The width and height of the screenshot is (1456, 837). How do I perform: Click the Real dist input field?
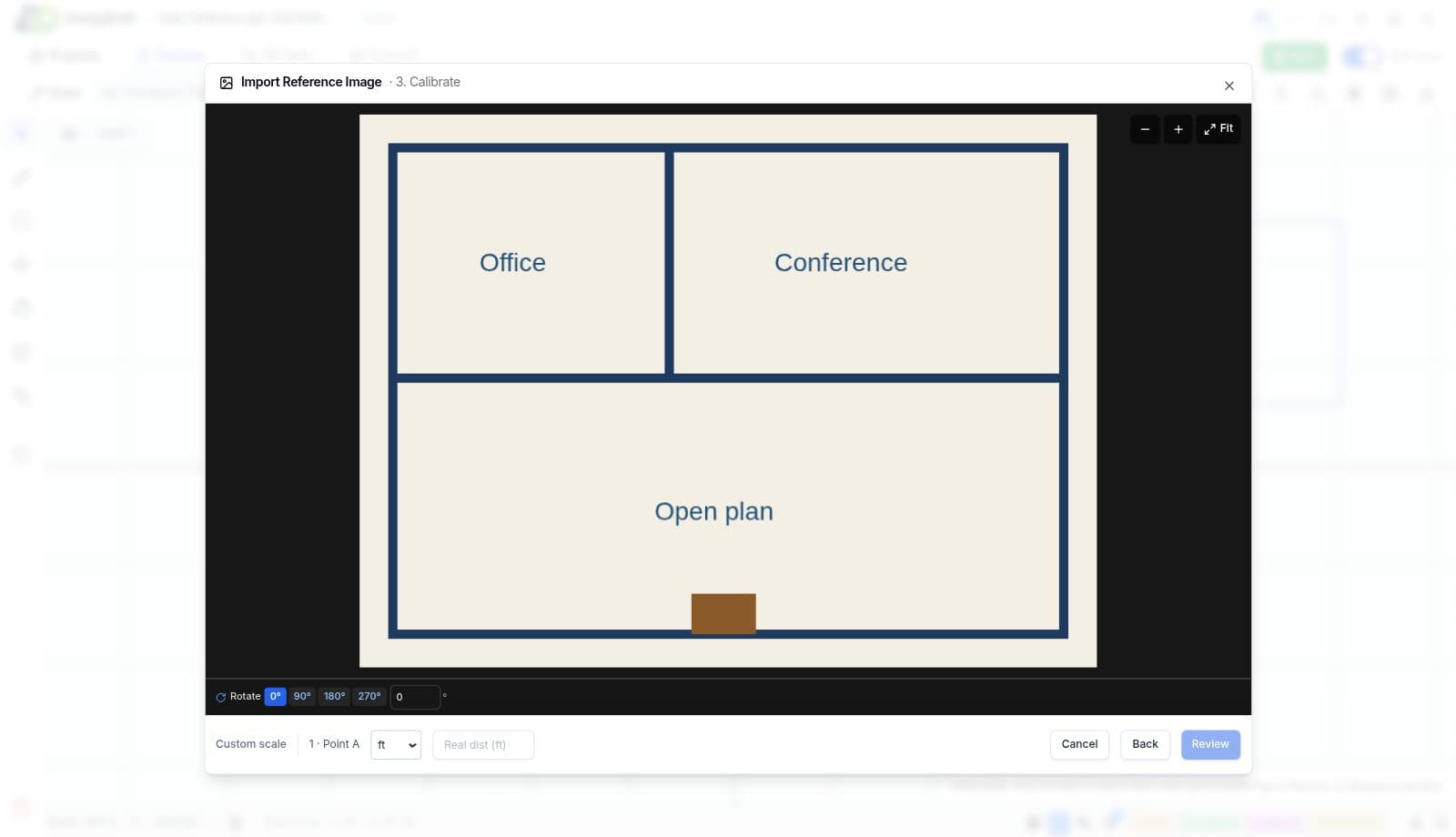click(483, 745)
